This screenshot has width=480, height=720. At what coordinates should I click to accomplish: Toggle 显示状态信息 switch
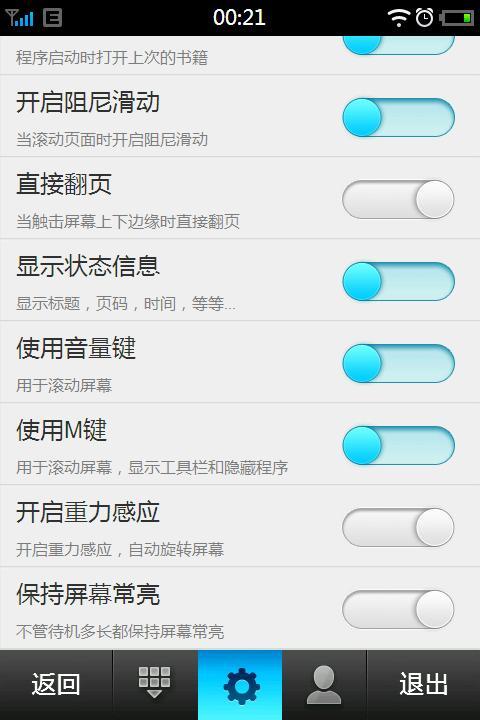tap(398, 281)
